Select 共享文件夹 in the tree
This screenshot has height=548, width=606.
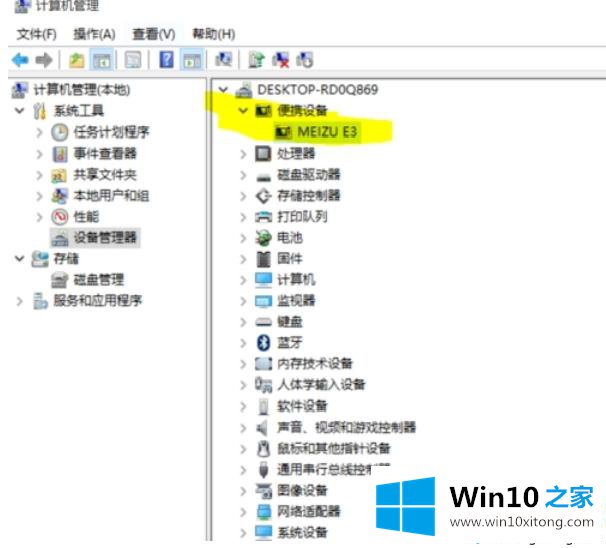point(105,175)
